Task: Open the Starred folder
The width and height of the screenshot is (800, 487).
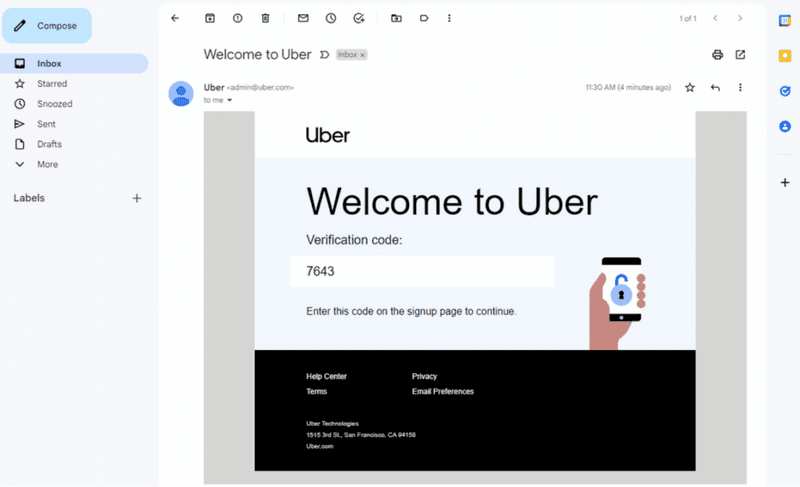Action: point(53,84)
